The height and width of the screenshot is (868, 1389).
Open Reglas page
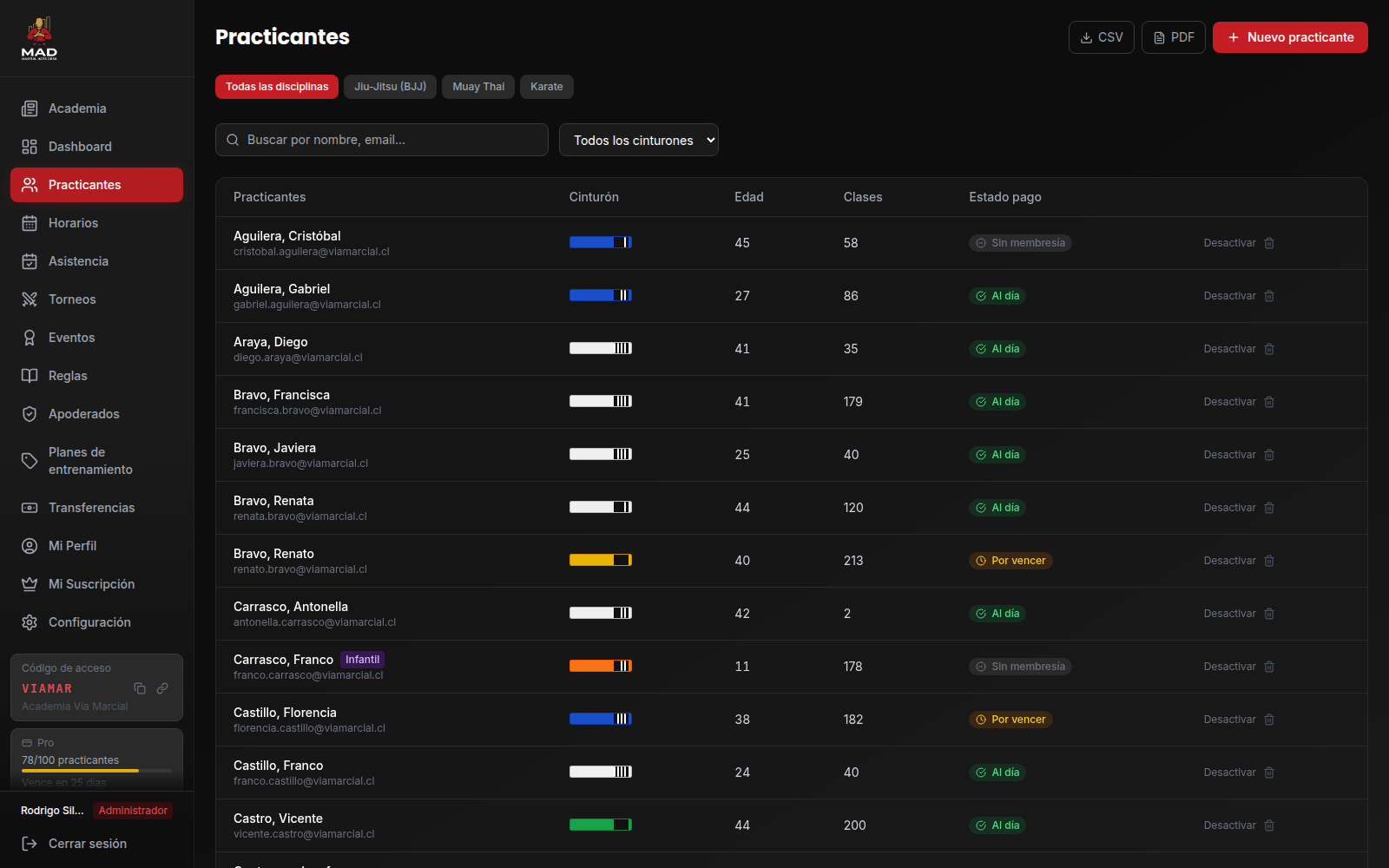96,376
